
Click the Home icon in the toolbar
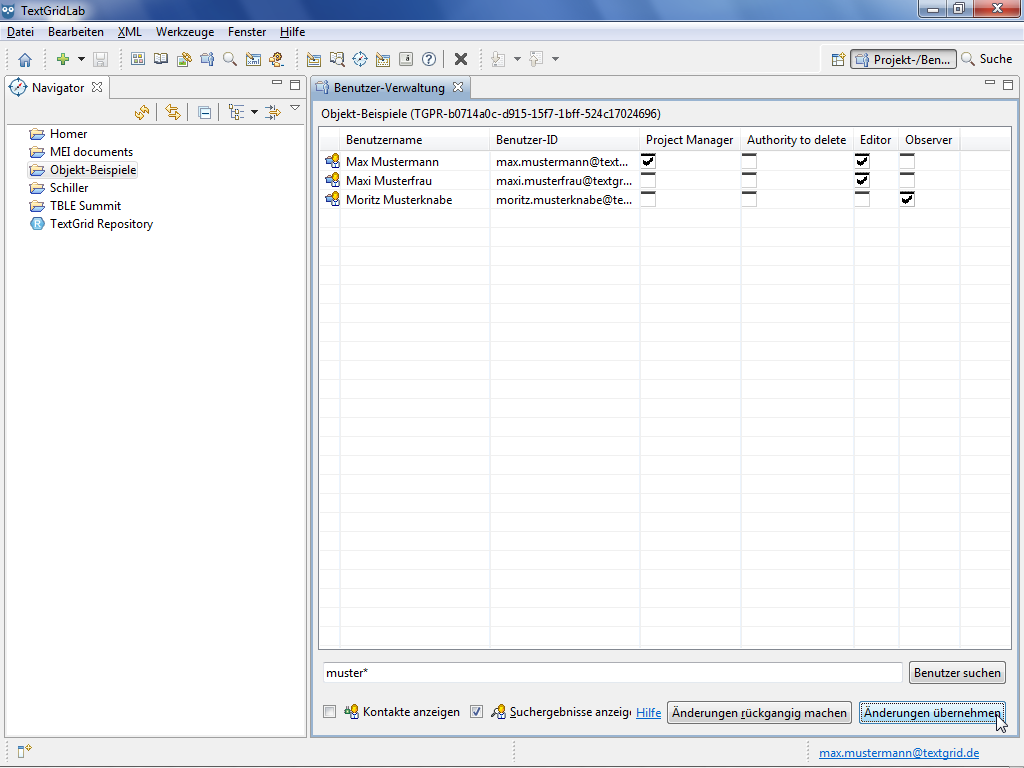(25, 60)
